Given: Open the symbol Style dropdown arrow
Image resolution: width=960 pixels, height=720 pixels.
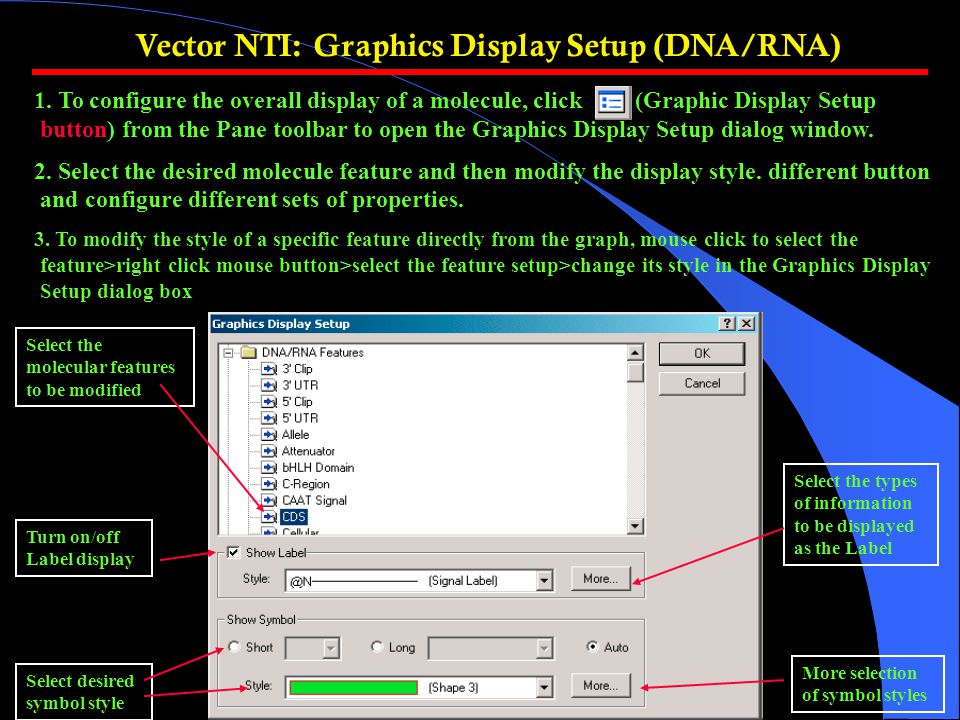Looking at the screenshot, I should pos(544,688).
